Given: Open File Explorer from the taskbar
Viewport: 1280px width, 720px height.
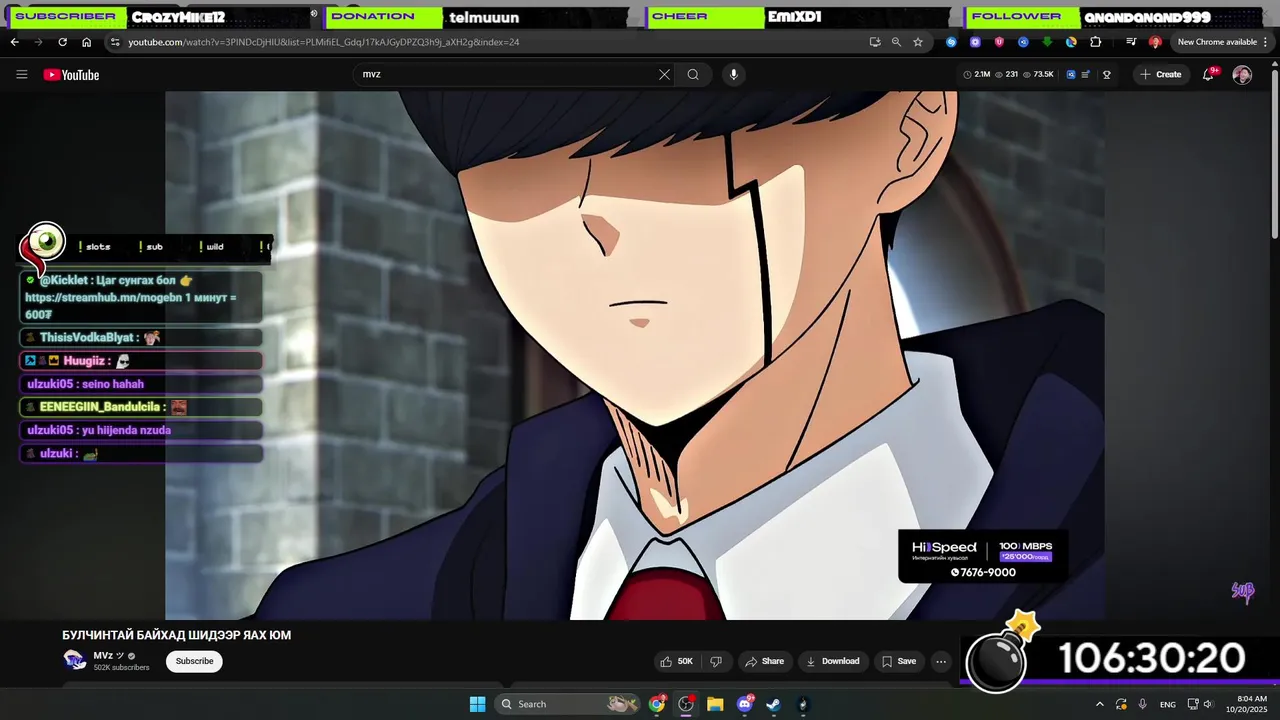Looking at the screenshot, I should pyautogui.click(x=715, y=704).
